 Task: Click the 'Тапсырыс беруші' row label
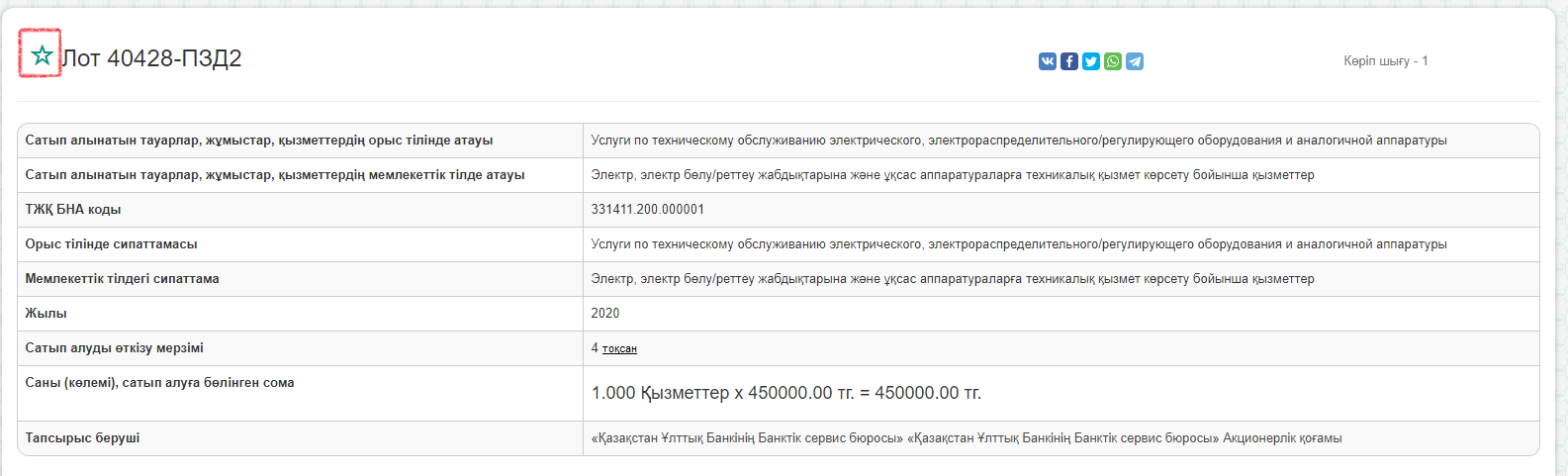coord(82,437)
